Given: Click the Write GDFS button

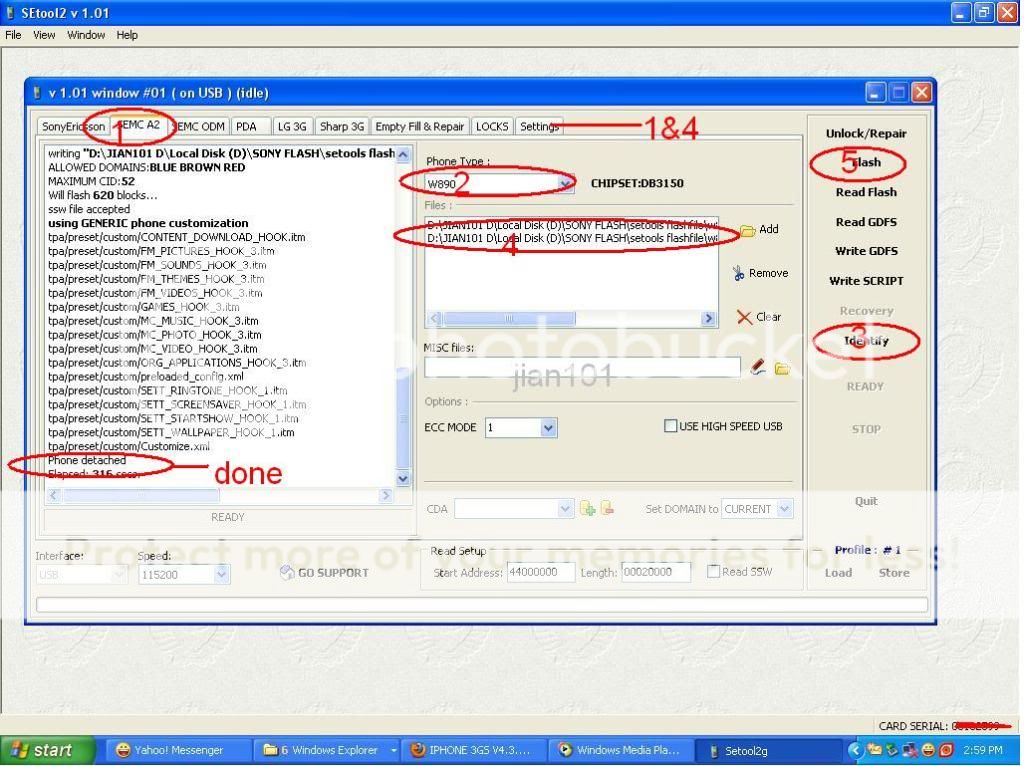Looking at the screenshot, I should (x=866, y=251).
